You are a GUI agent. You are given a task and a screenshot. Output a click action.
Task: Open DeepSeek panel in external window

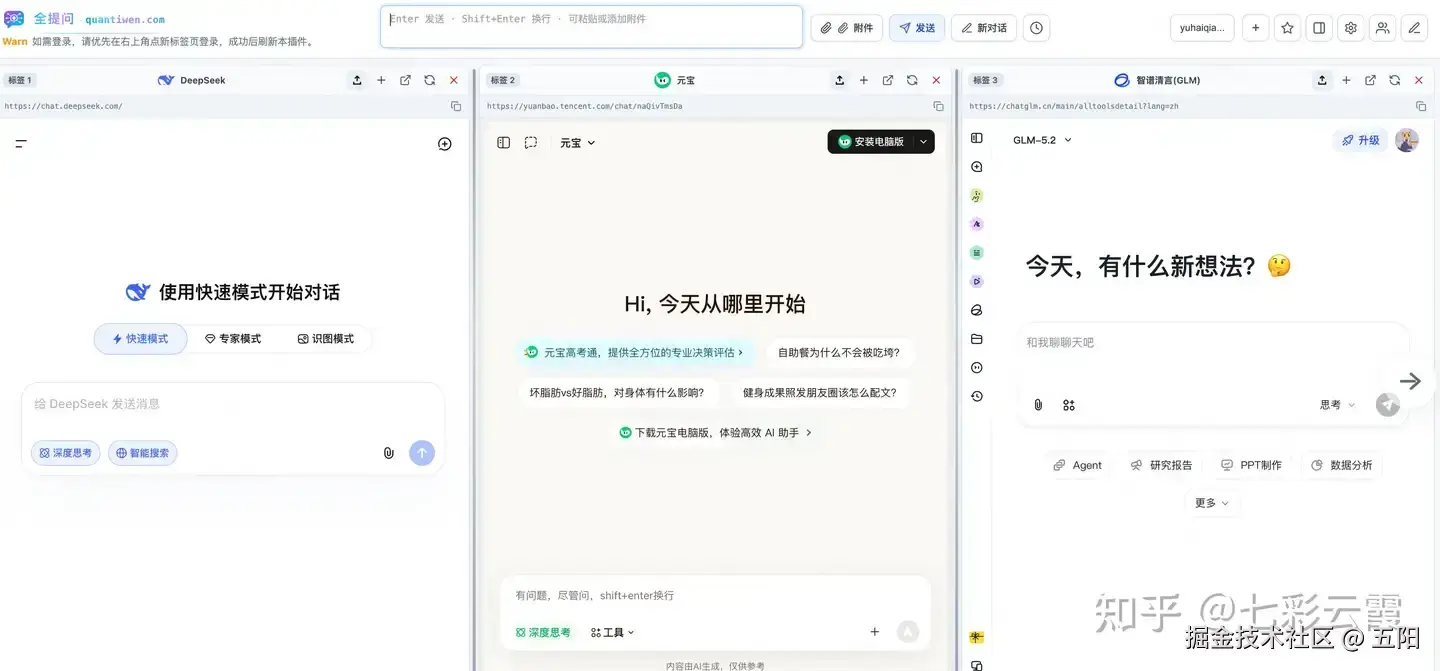(405, 80)
